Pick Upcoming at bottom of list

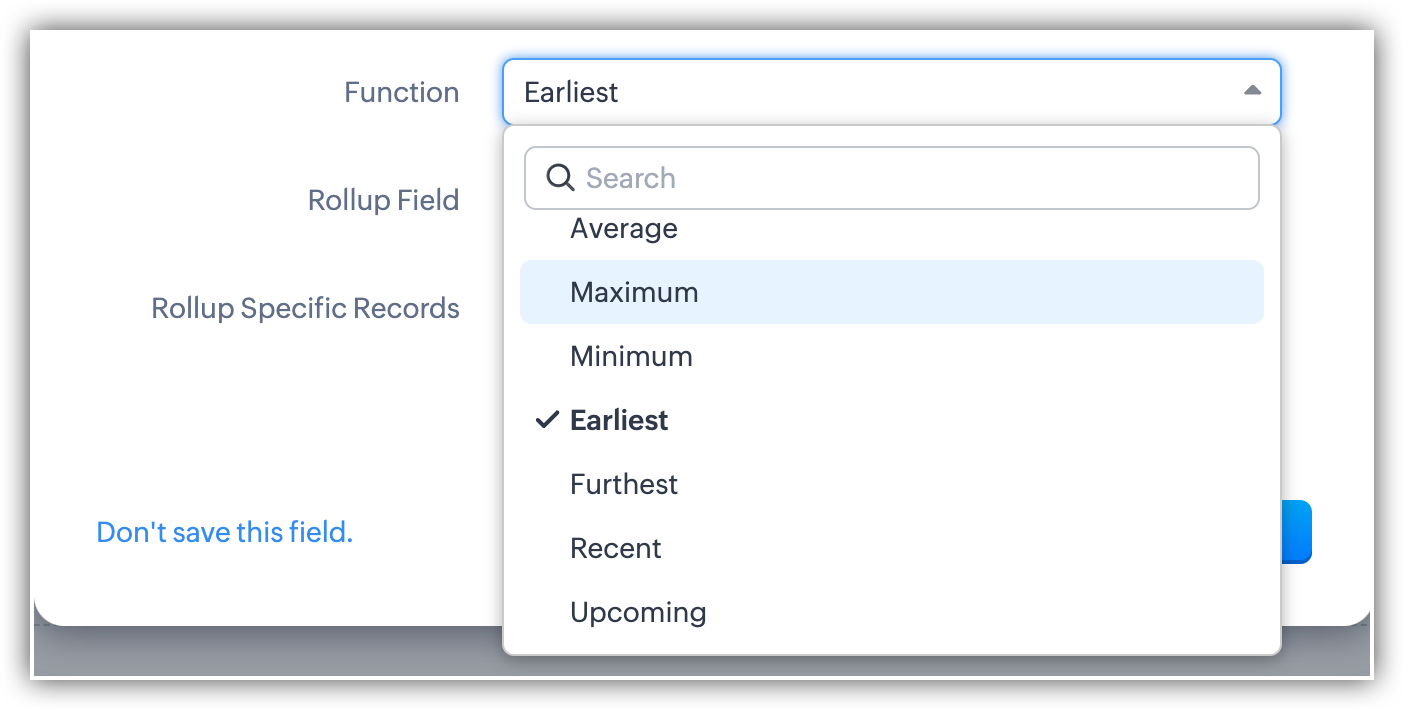tap(638, 612)
